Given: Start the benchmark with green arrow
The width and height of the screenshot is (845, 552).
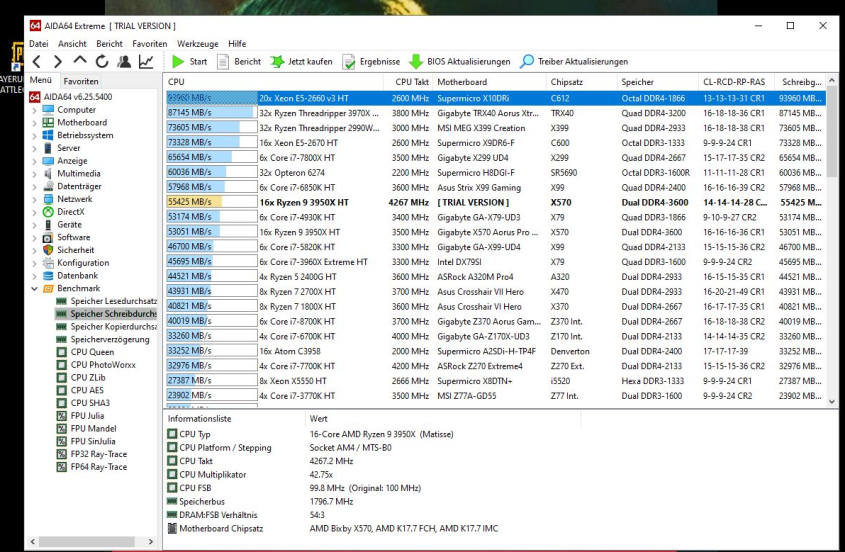Looking at the screenshot, I should [x=189, y=61].
